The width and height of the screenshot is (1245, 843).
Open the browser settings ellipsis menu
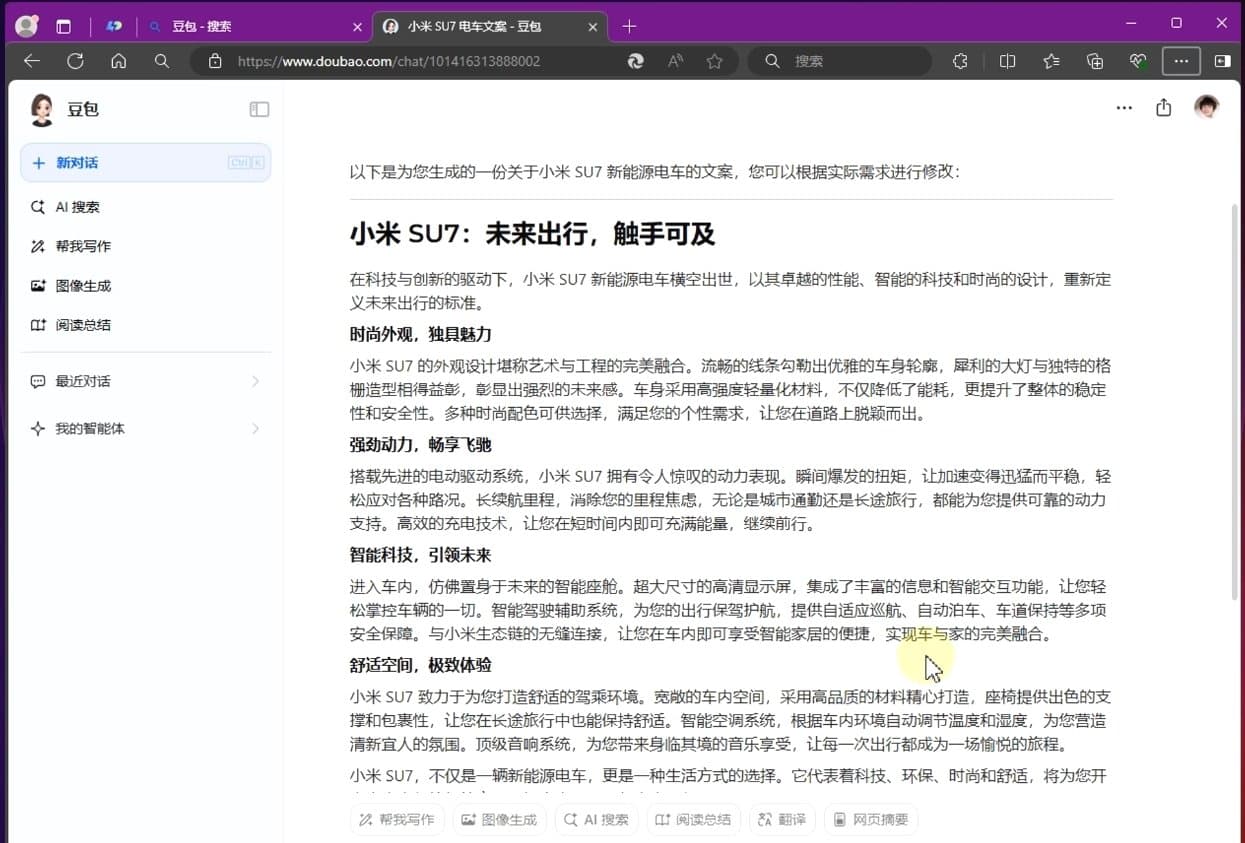1181,61
